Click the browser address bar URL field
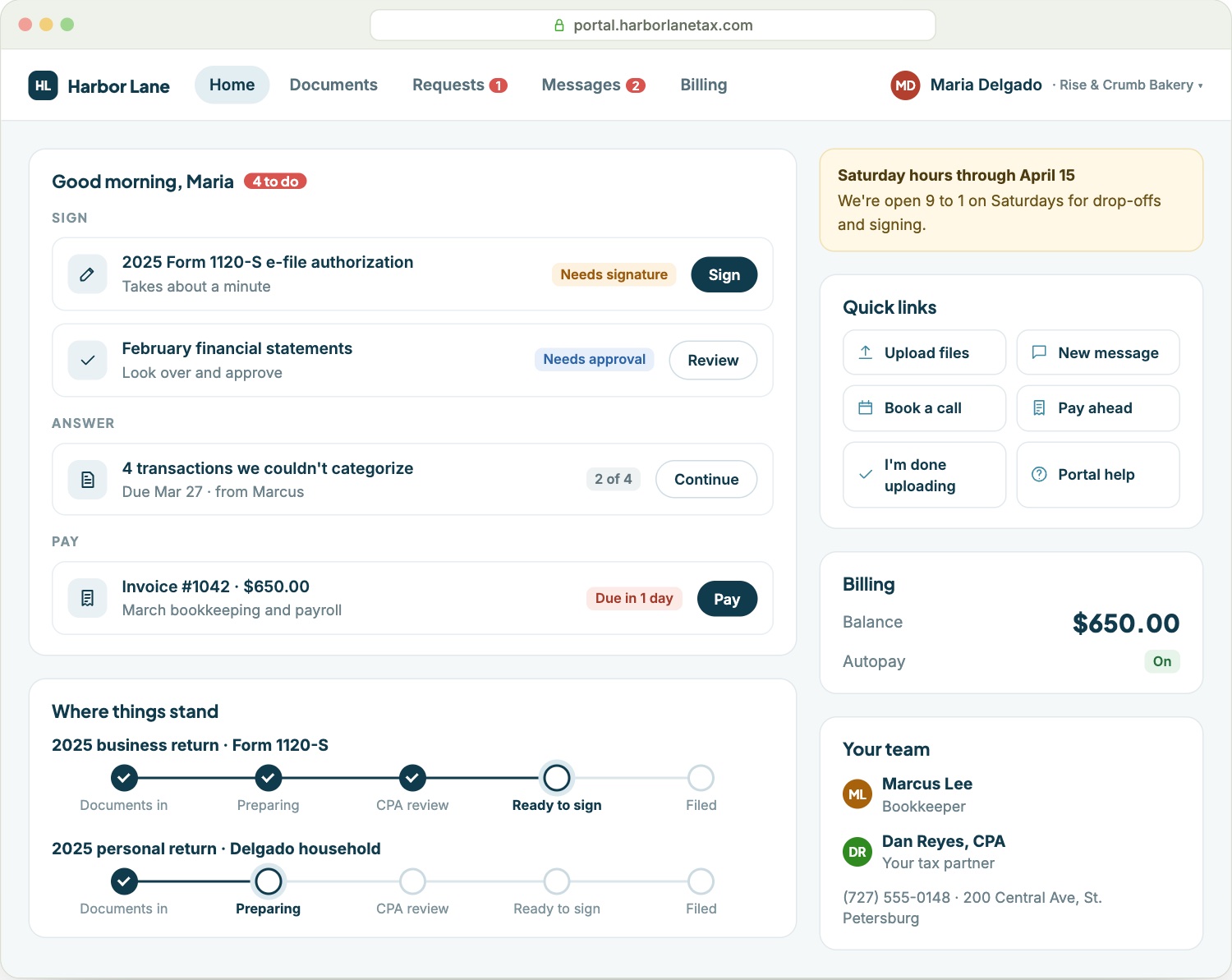The height and width of the screenshot is (980, 1232). tap(653, 25)
